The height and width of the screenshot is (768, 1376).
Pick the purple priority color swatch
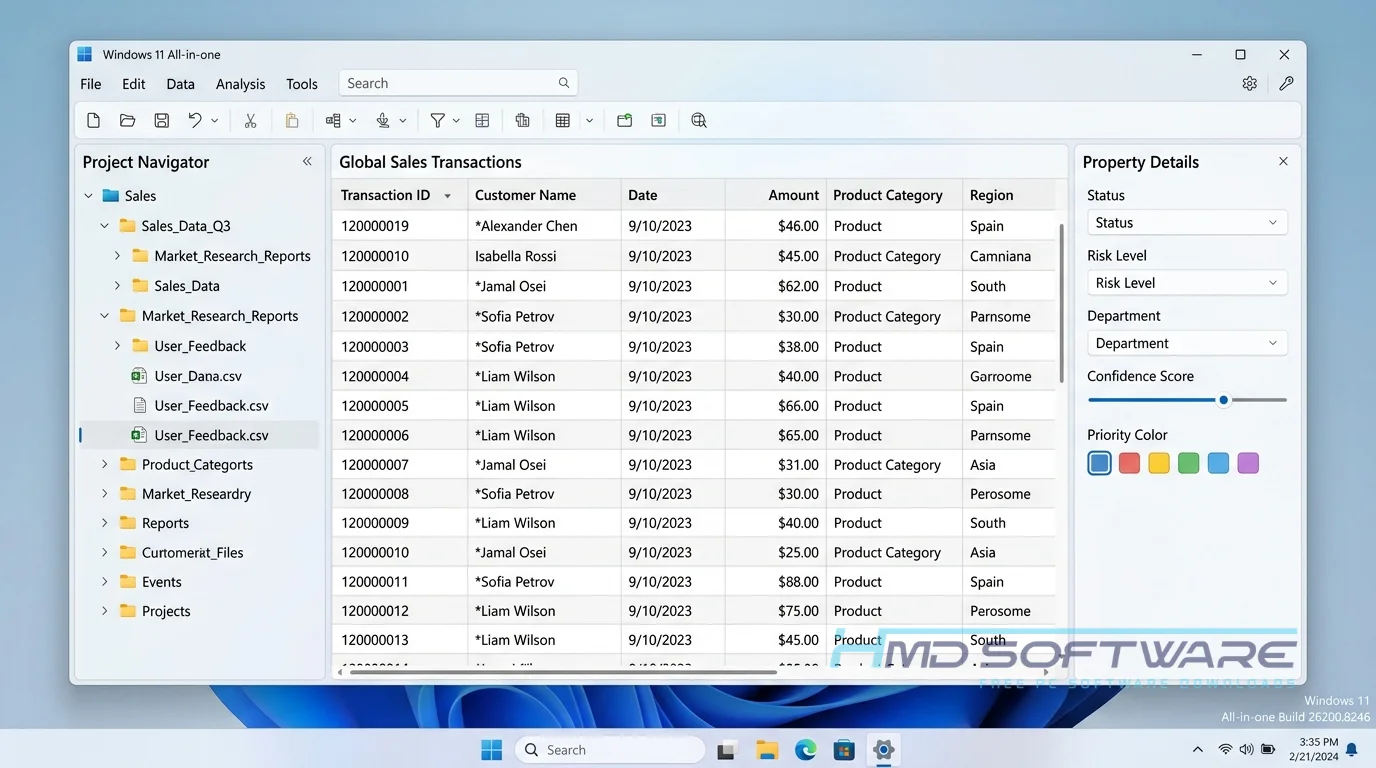[1248, 463]
